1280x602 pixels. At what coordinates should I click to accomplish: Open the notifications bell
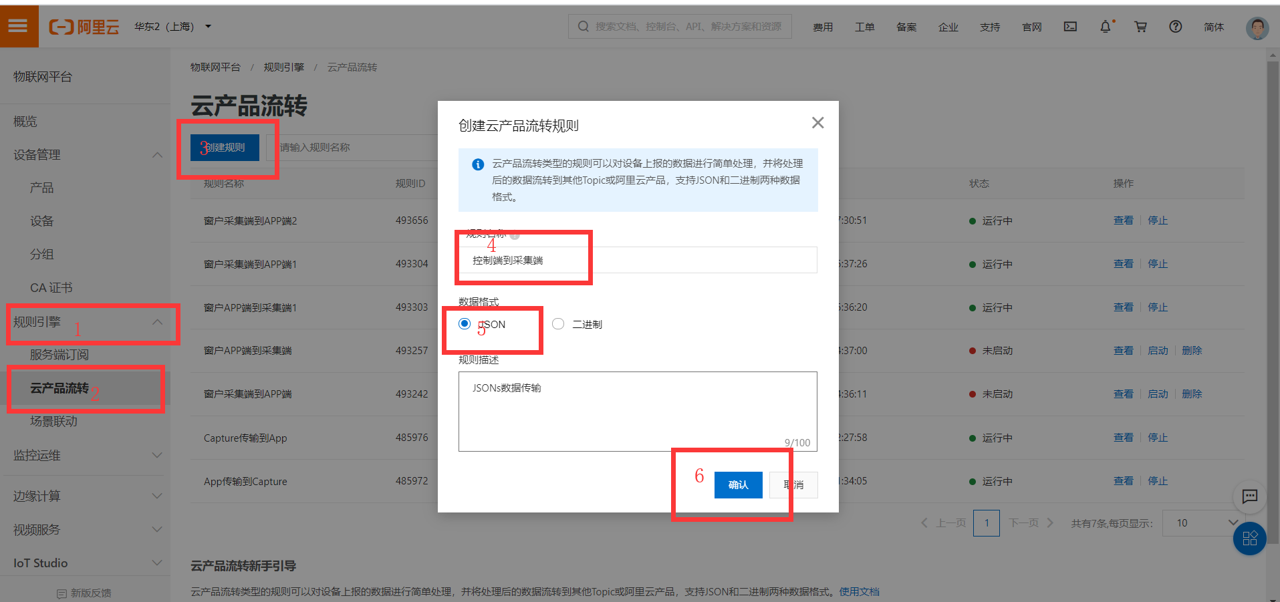point(1105,26)
